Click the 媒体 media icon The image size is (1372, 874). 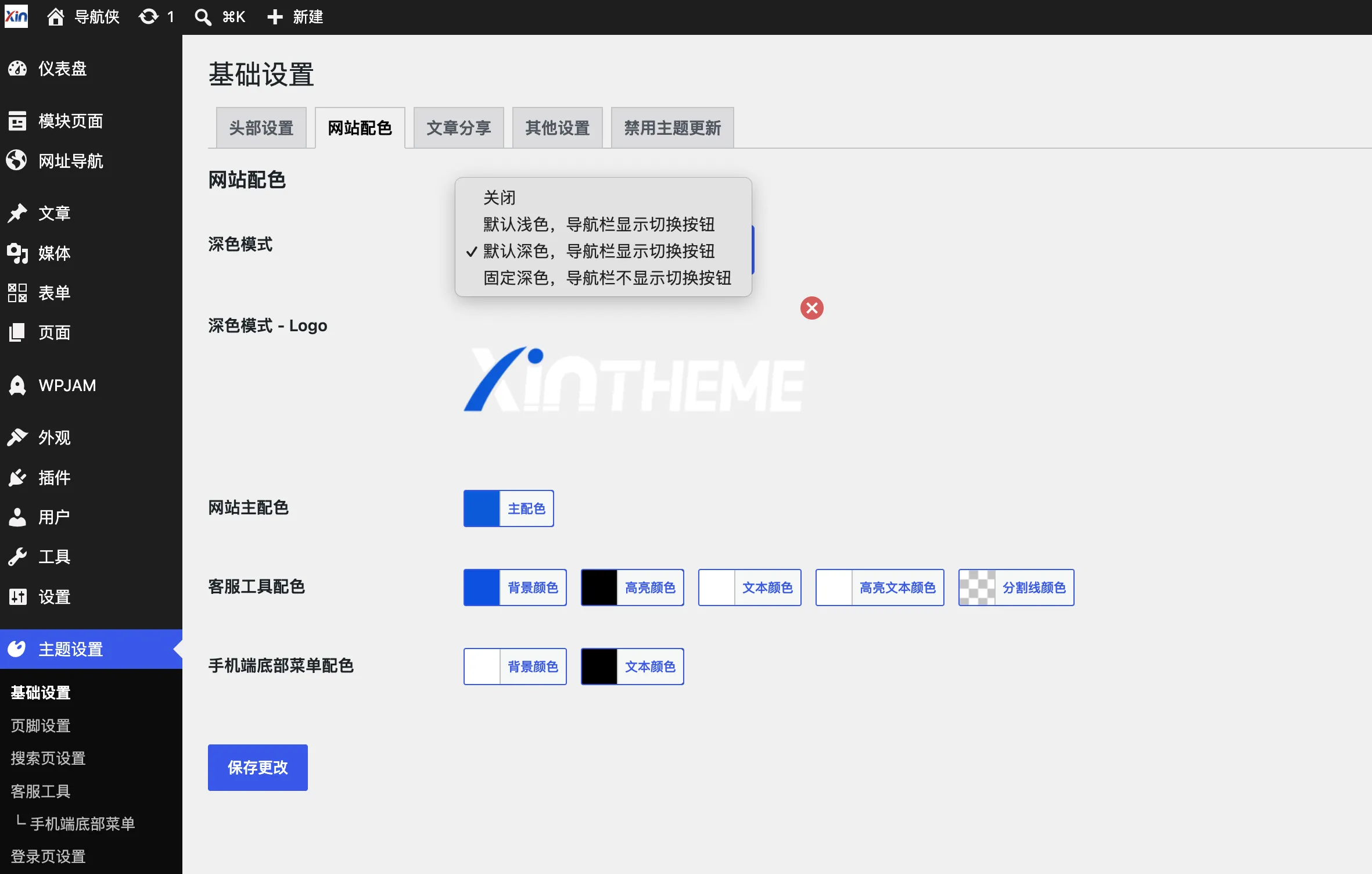point(17,253)
